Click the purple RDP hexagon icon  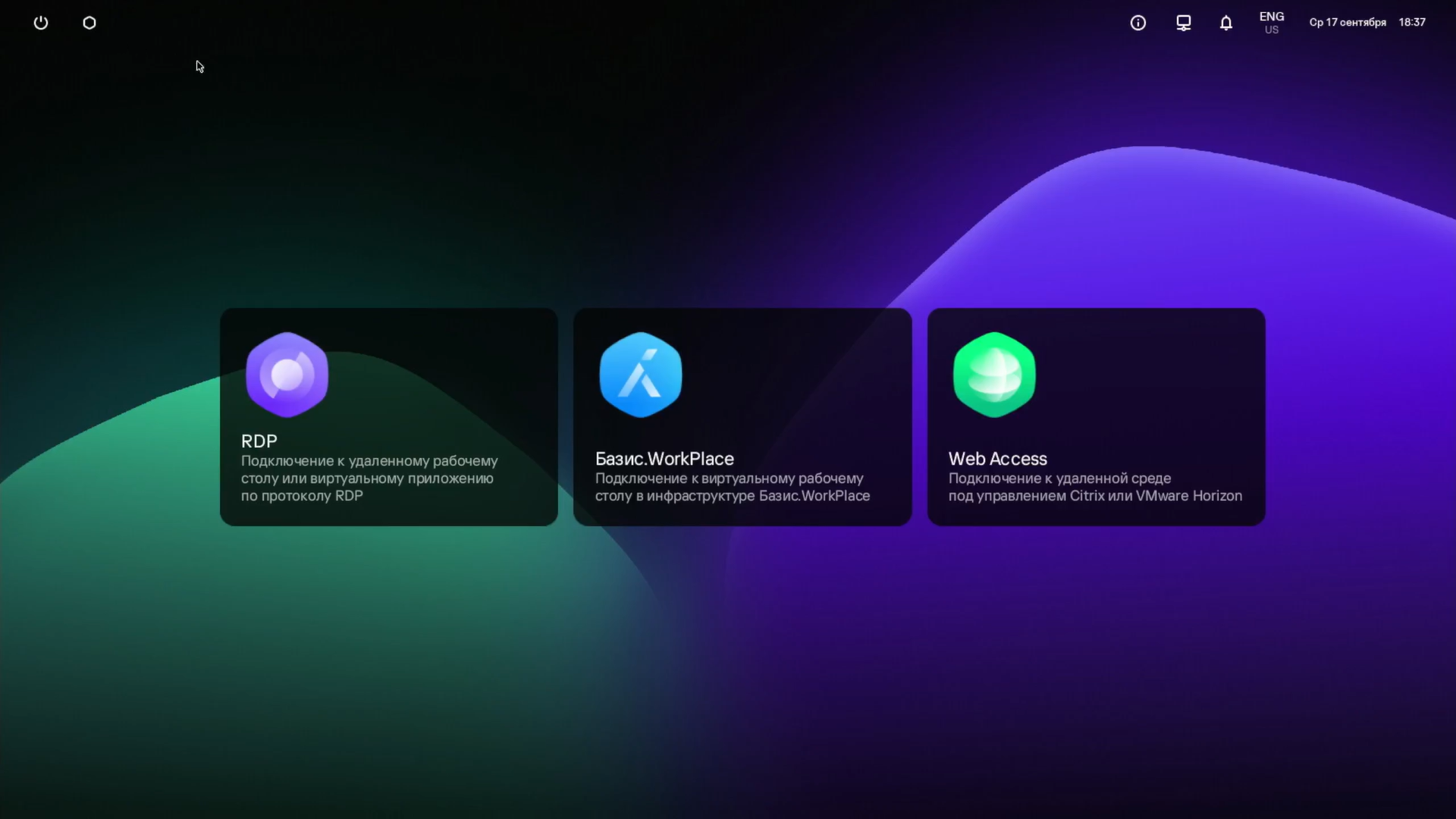click(x=287, y=375)
